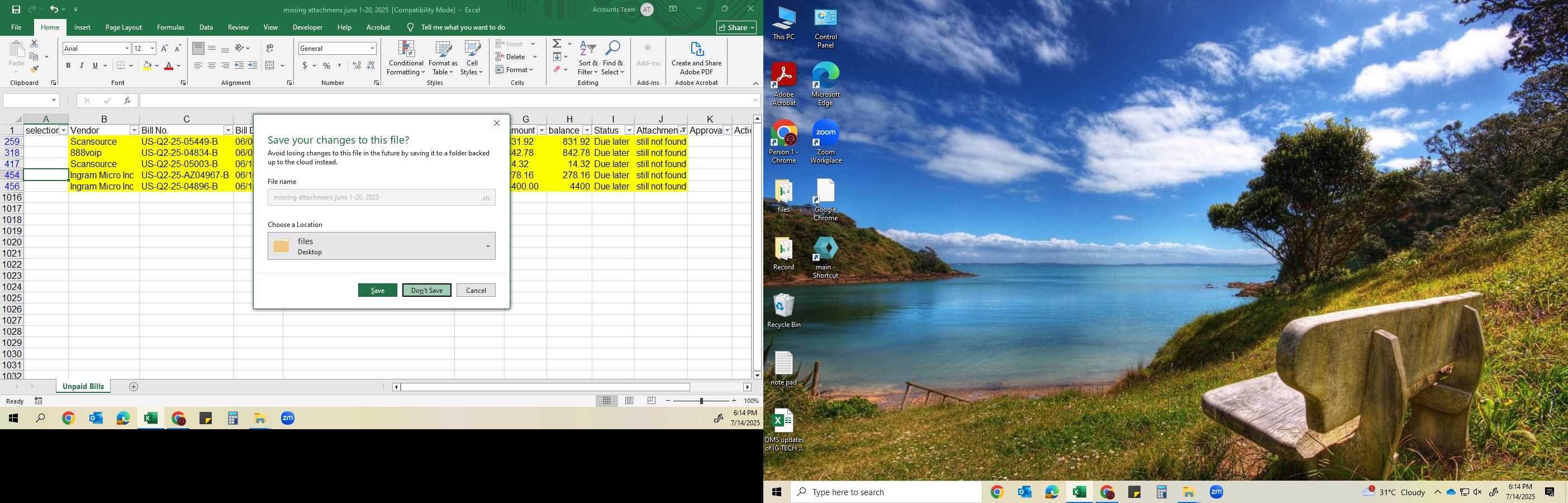
Task: Click the fx Insert Function icon
Action: tap(127, 101)
